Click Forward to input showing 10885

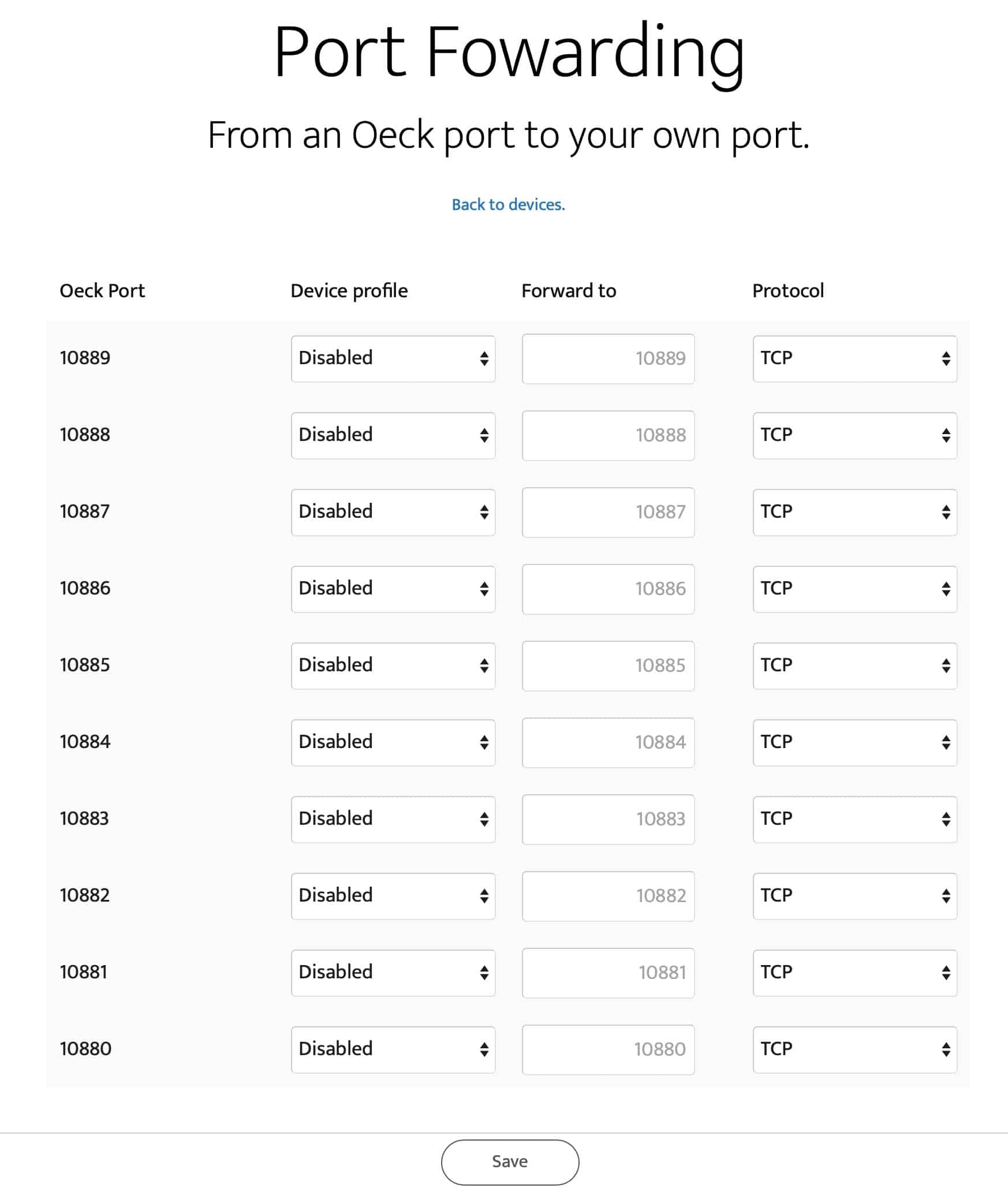(x=608, y=666)
